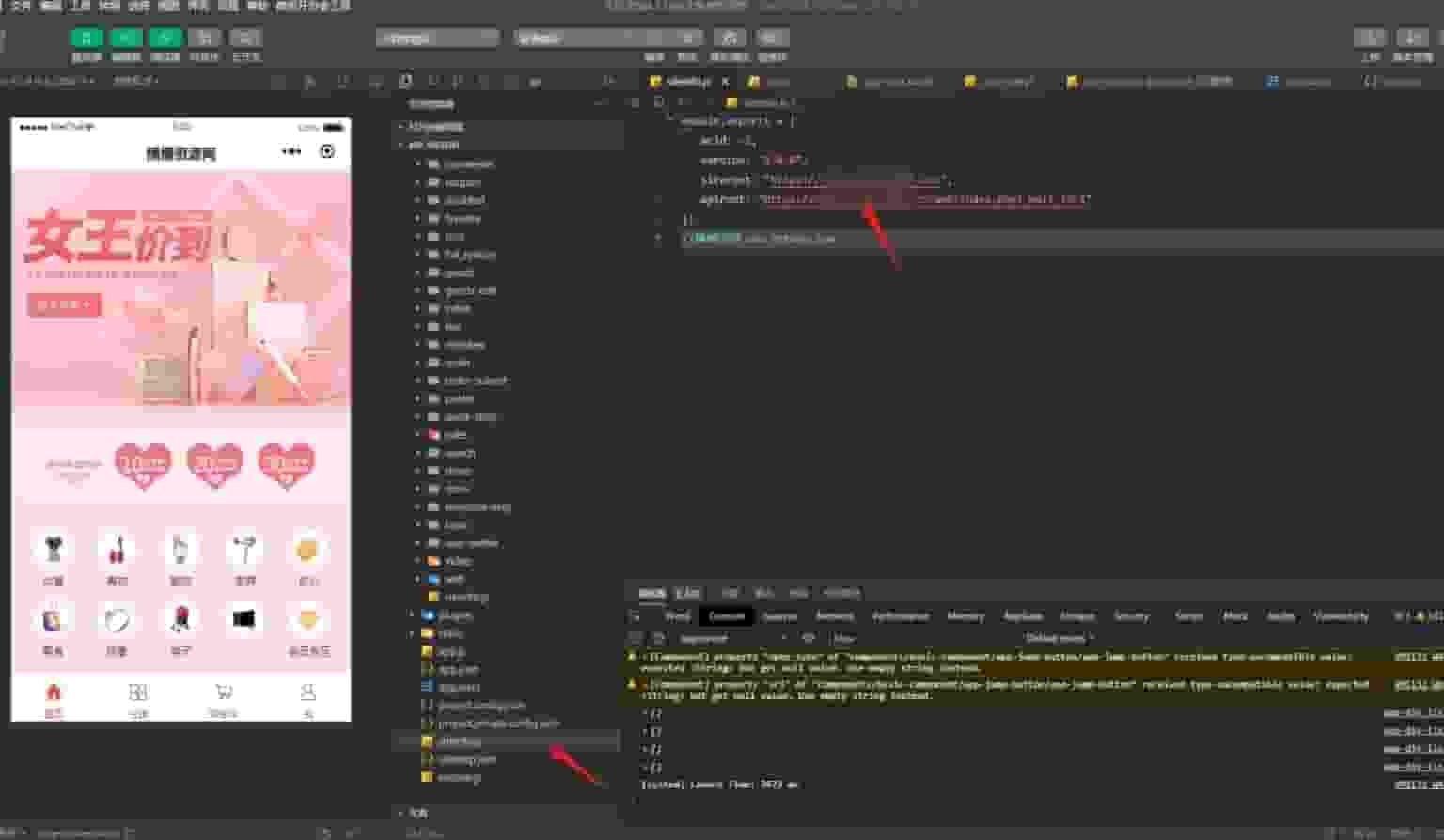This screenshot has width=1444, height=840.
Task: Open the console context appservice dropdown
Action: pos(732,639)
